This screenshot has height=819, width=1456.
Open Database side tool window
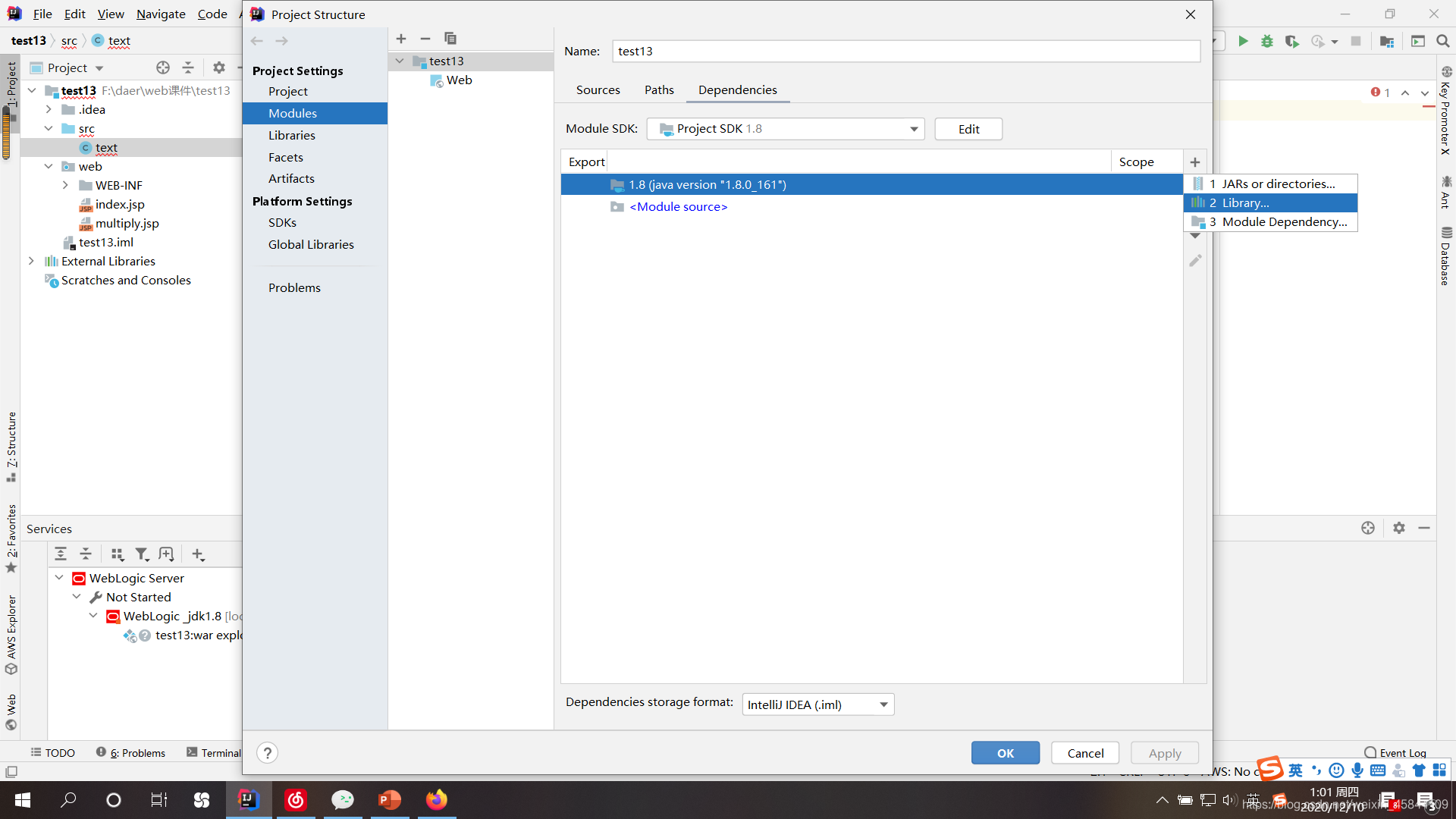(1445, 256)
